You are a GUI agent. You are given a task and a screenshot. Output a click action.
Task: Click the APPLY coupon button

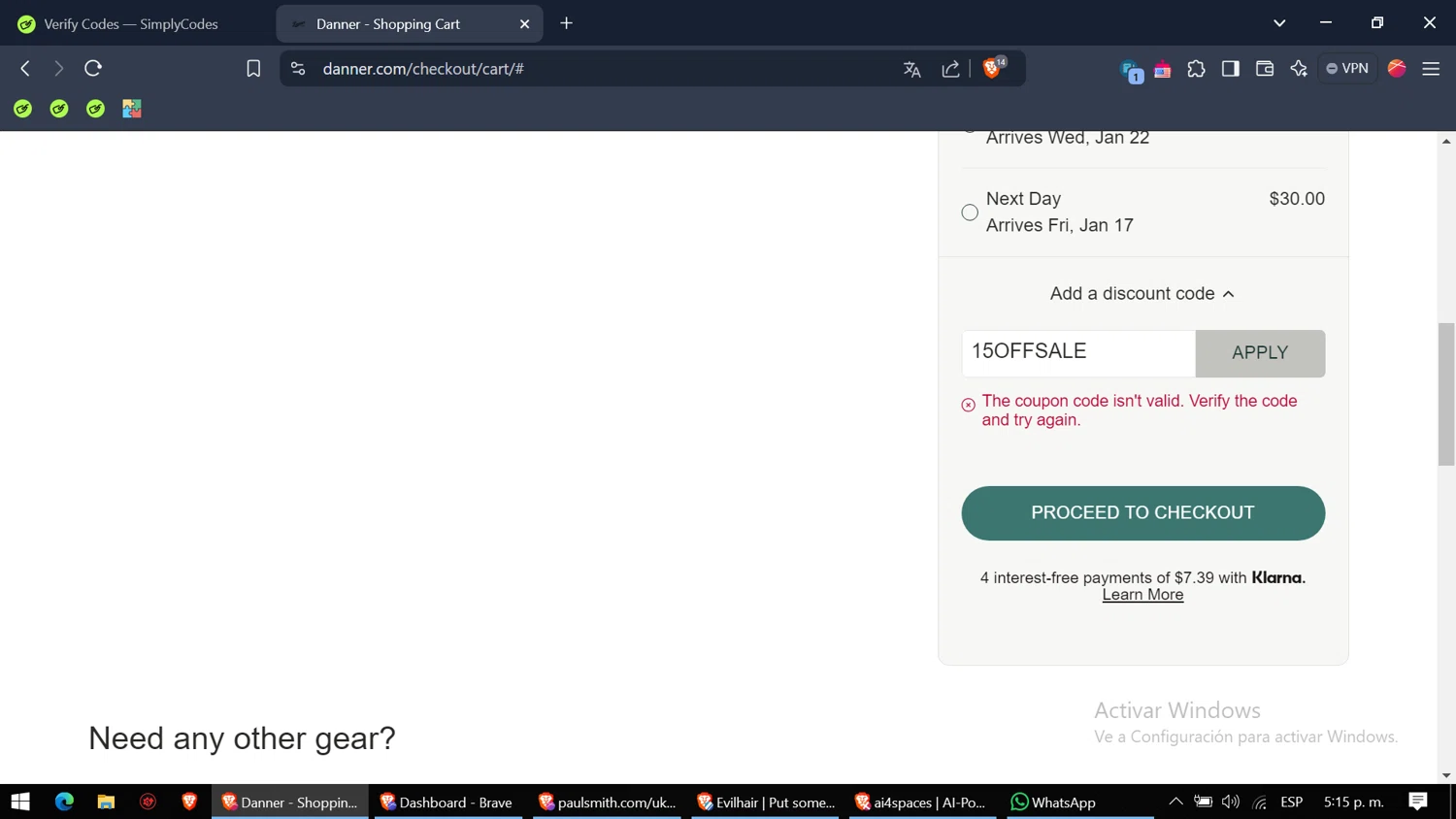point(1260,353)
